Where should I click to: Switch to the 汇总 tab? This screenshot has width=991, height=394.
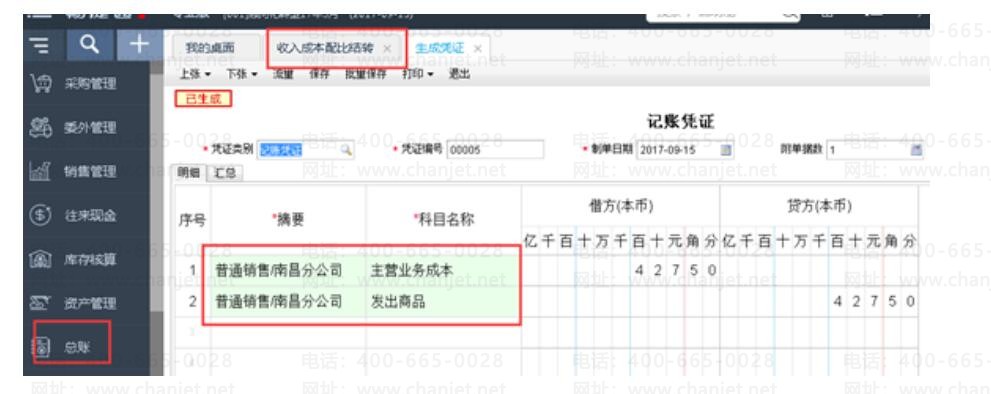pyautogui.click(x=225, y=173)
